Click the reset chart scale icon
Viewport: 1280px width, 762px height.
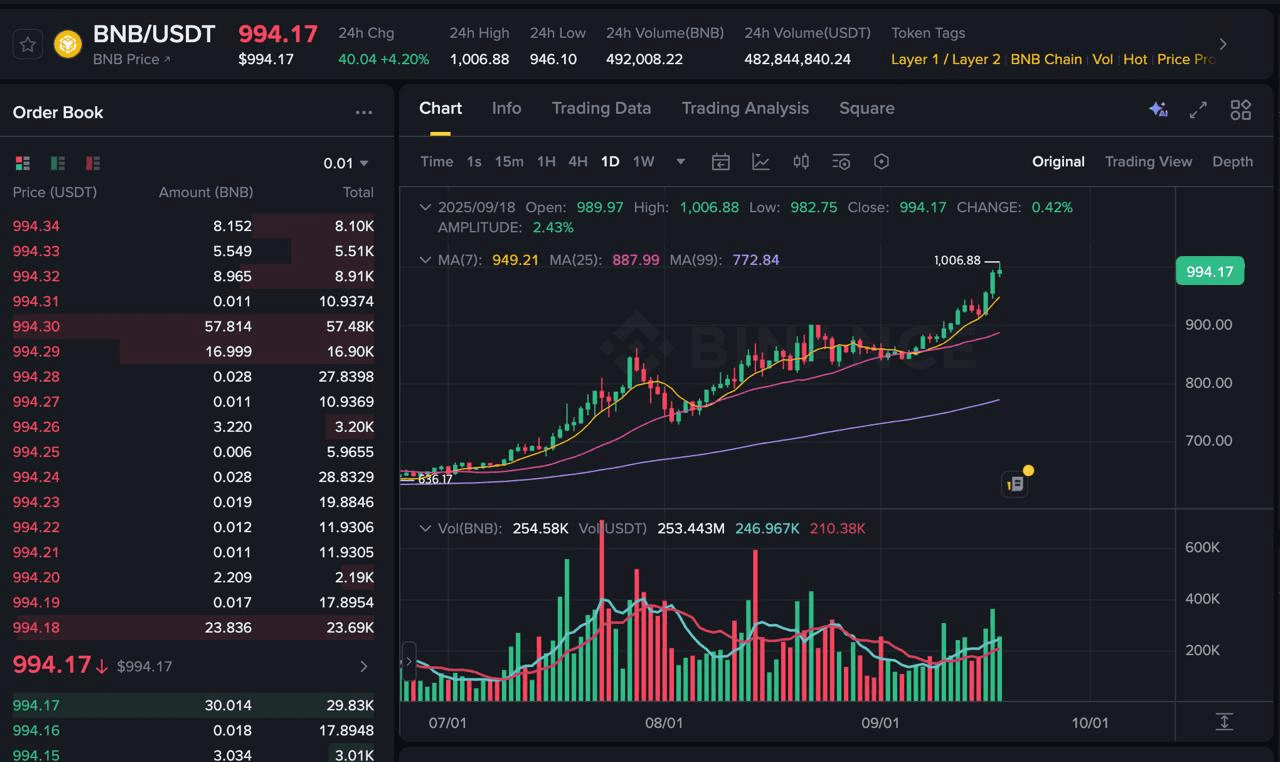coord(1224,722)
